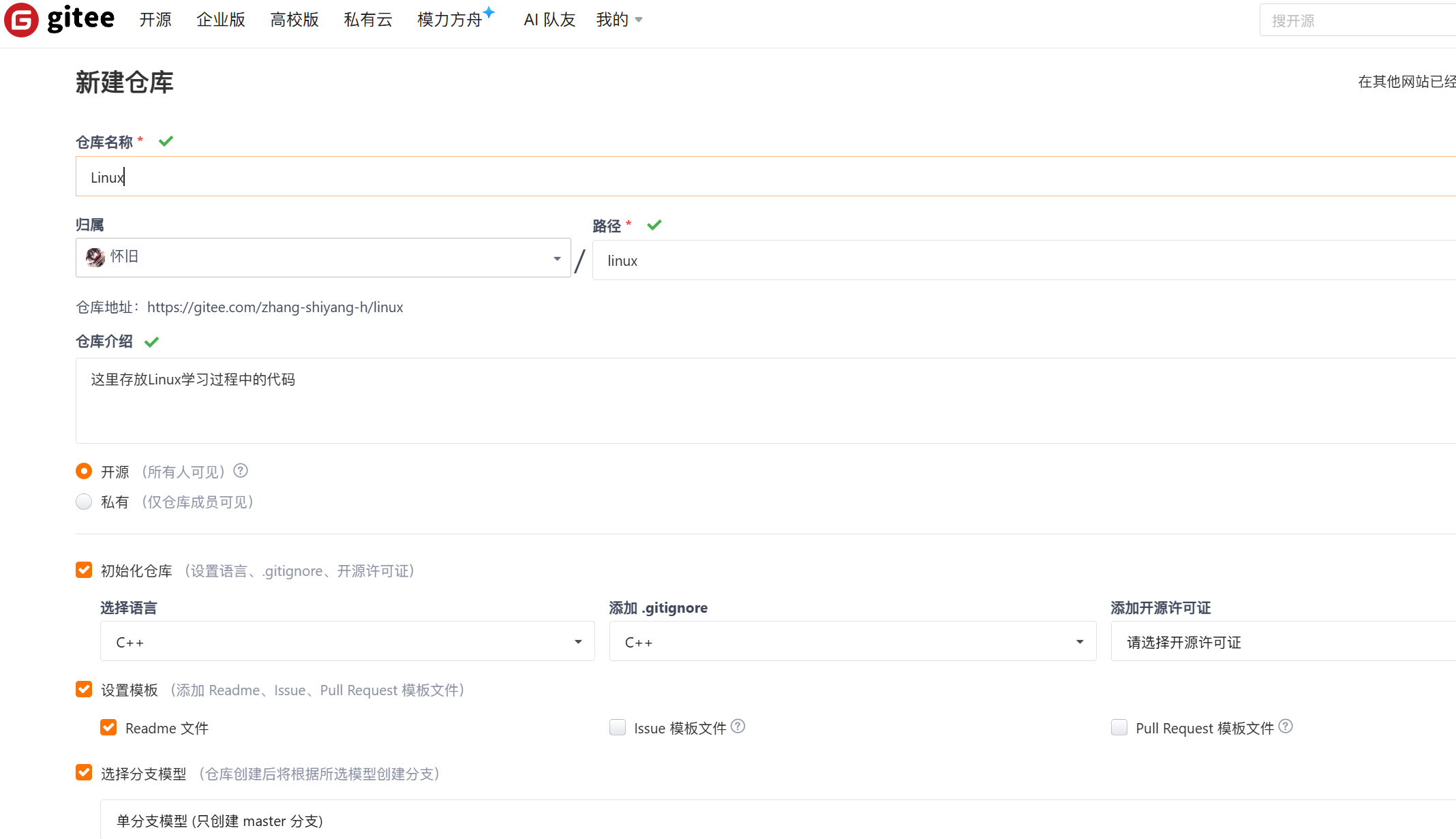Viewport: 1456px width, 839px height.
Task: Switch to the 企业版 navigation item
Action: pos(220,20)
